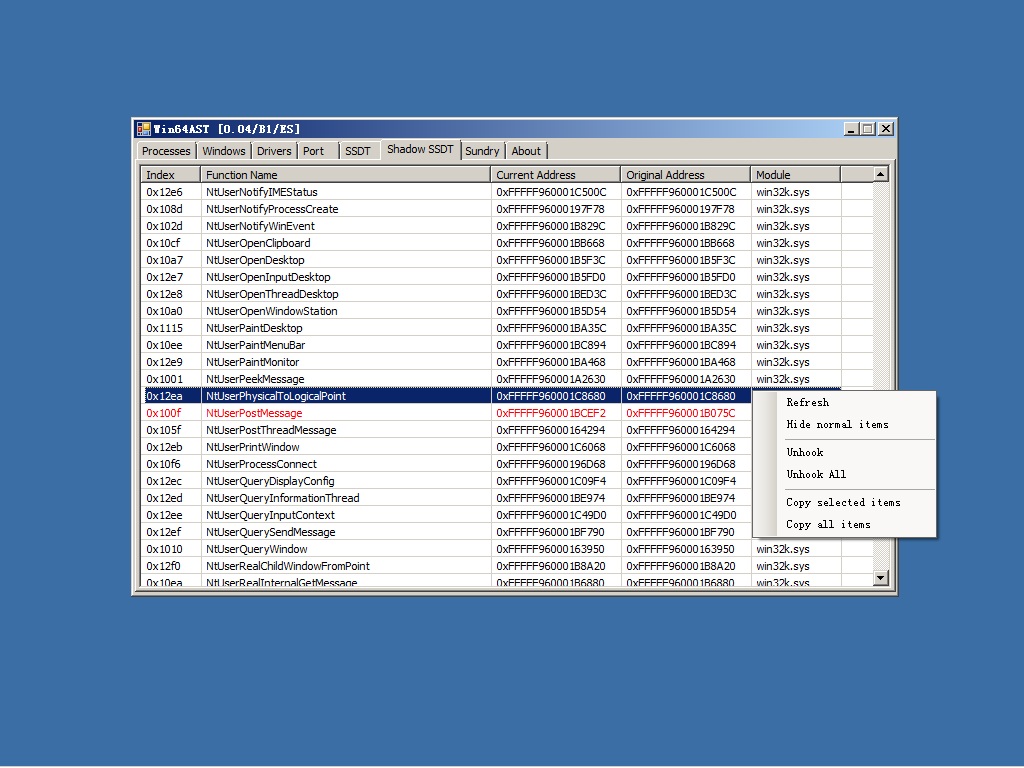Click Copy selected items option
The width and height of the screenshot is (1024, 768).
point(843,502)
